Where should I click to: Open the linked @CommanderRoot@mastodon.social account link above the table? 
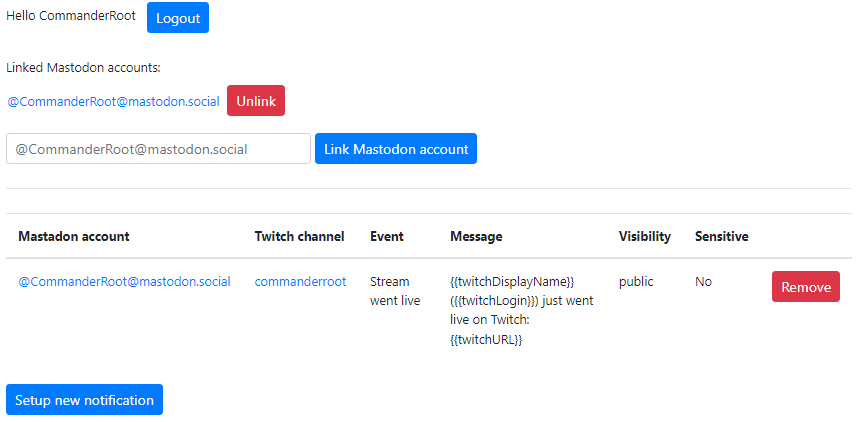(x=114, y=102)
